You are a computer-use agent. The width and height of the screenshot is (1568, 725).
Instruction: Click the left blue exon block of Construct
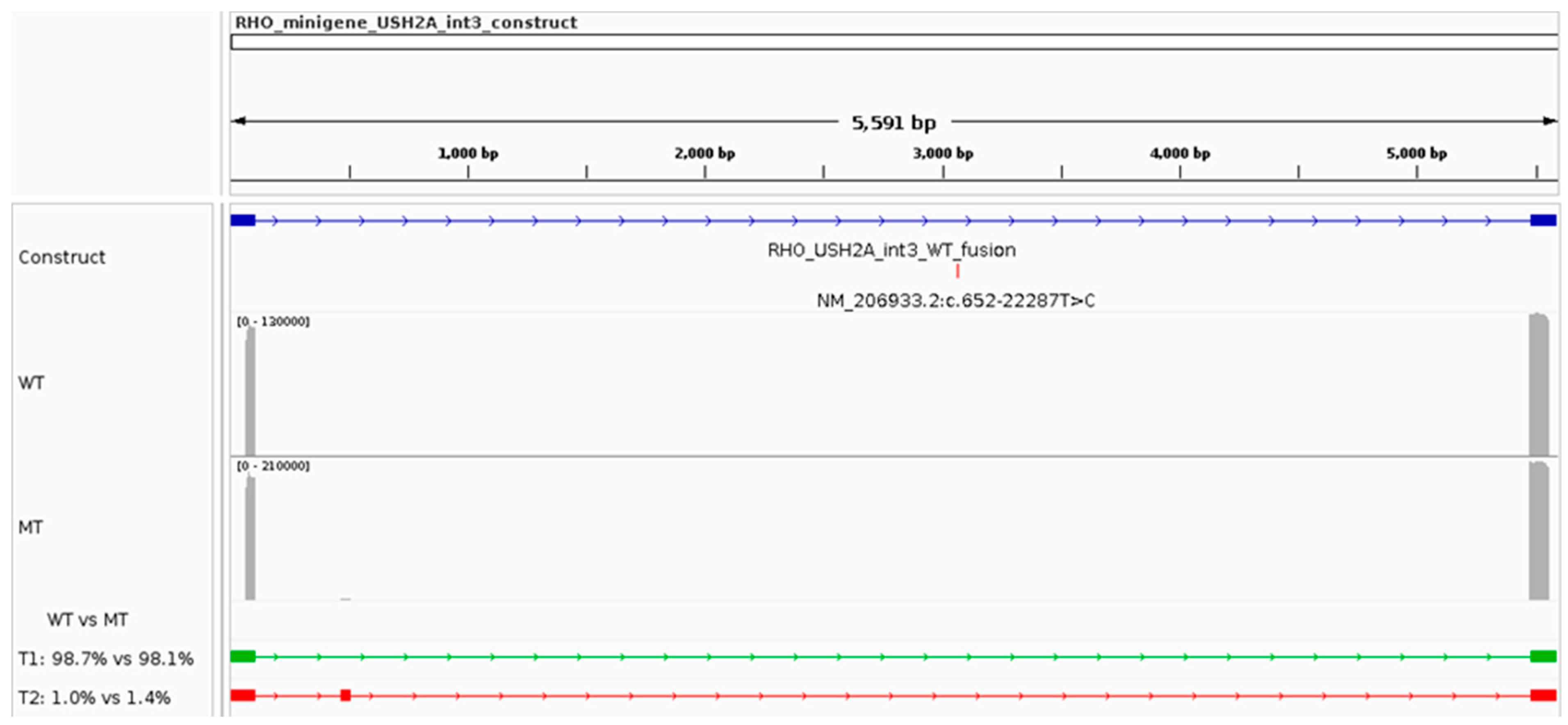(x=242, y=220)
